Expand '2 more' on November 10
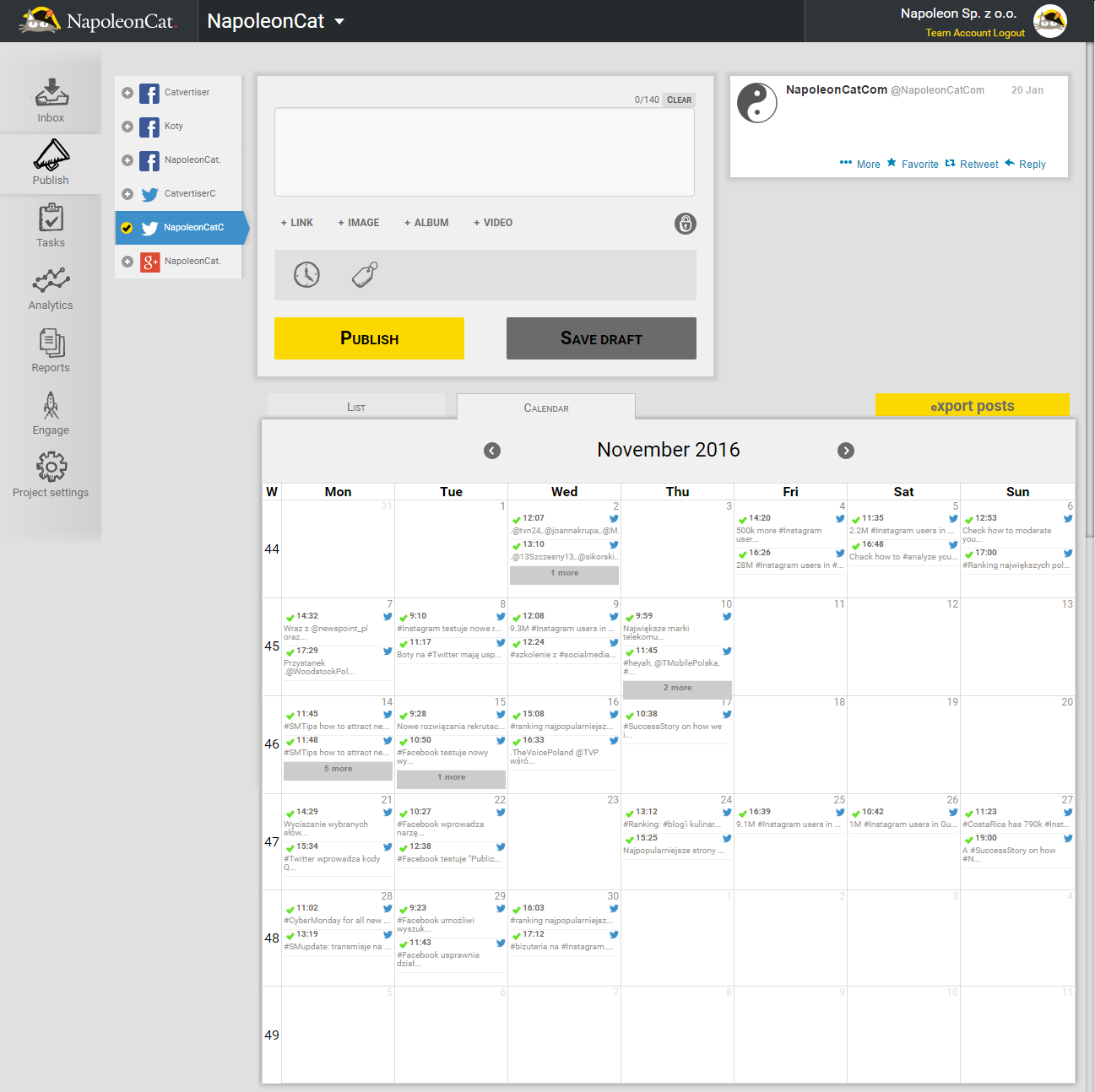The height and width of the screenshot is (1092, 1095). pos(677,689)
